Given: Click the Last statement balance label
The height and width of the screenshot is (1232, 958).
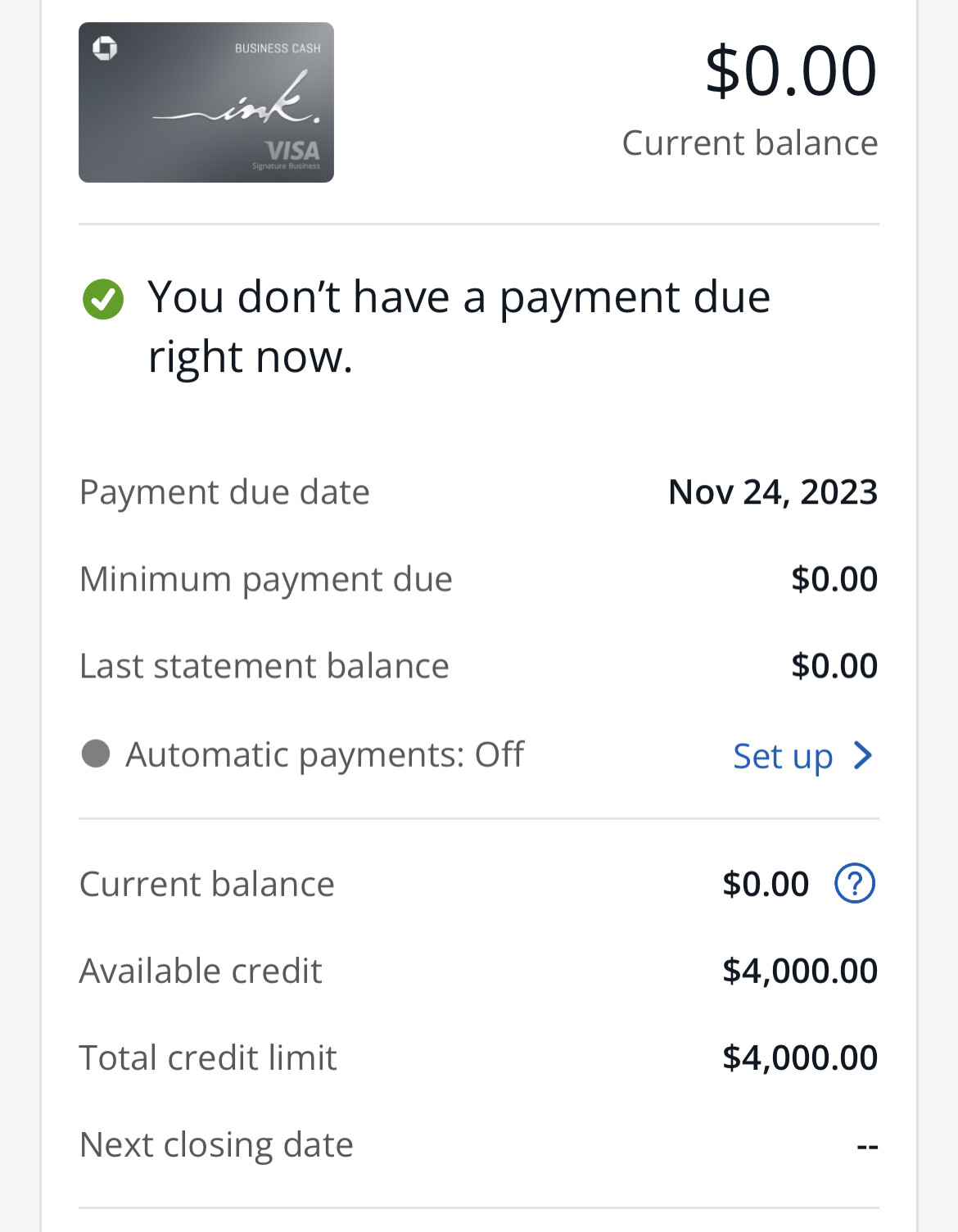Looking at the screenshot, I should (x=264, y=666).
